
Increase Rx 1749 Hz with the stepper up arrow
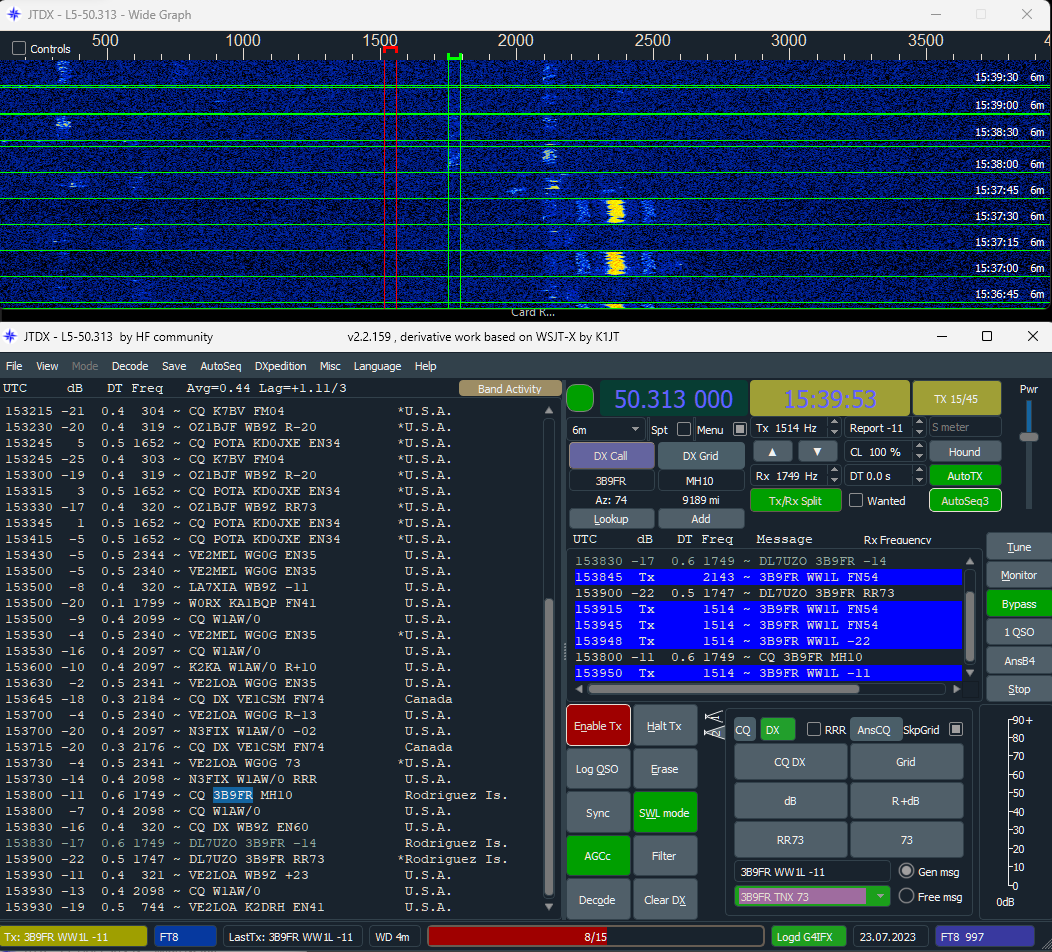pos(834,471)
